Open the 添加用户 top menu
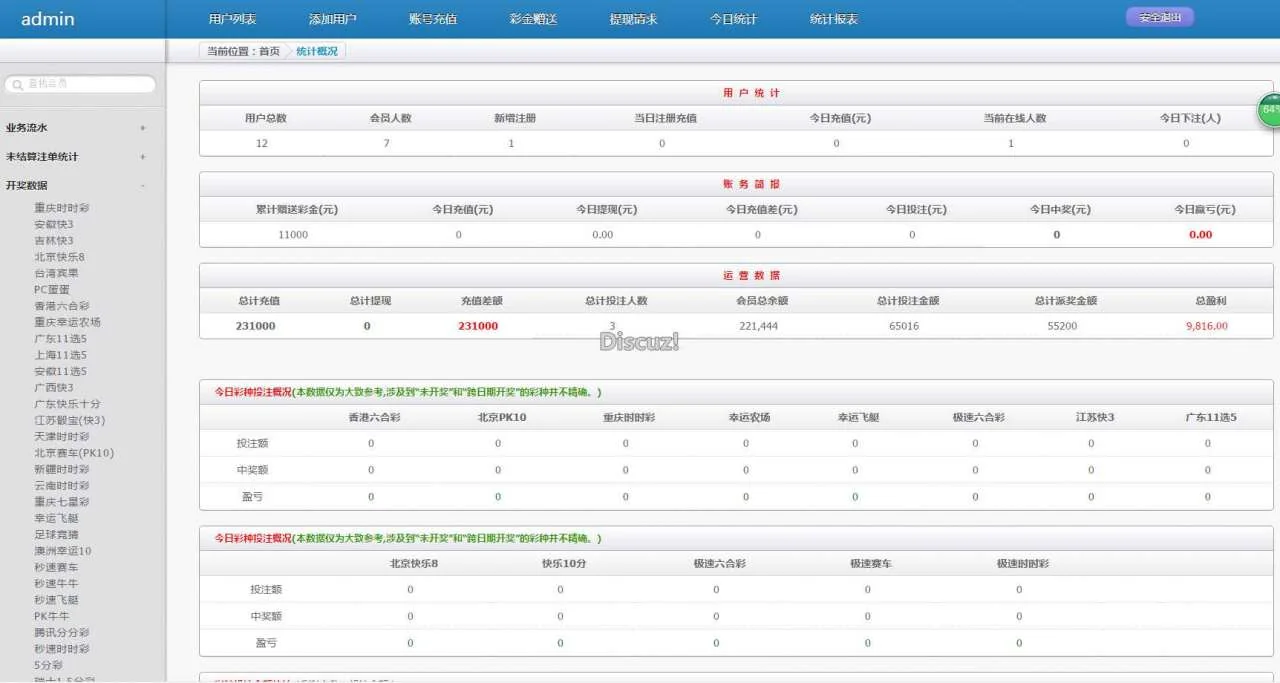 (332, 19)
